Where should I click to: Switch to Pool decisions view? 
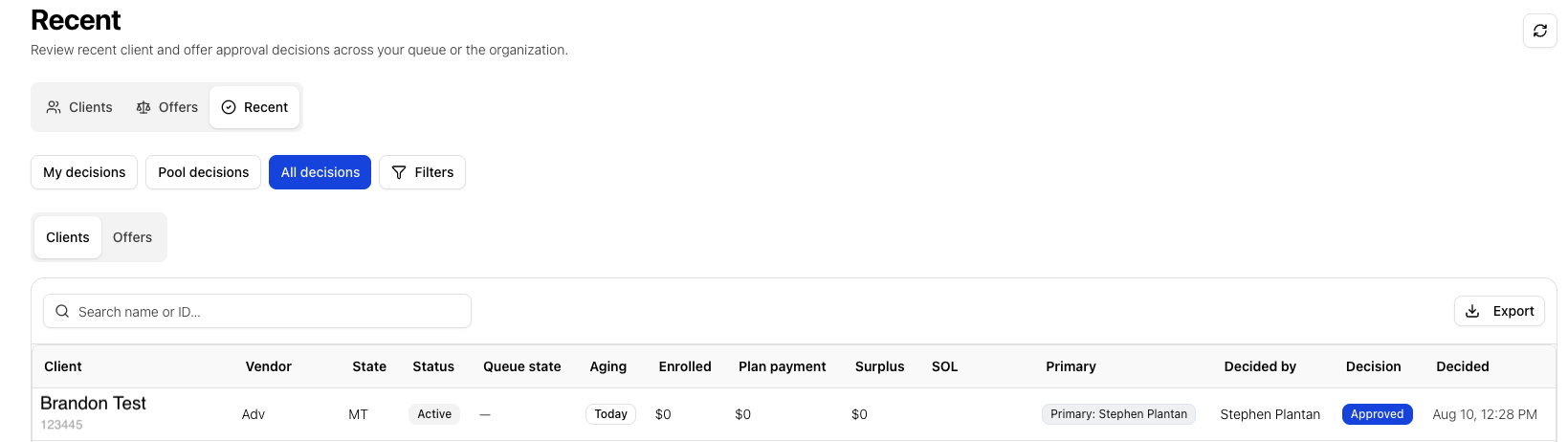203,172
